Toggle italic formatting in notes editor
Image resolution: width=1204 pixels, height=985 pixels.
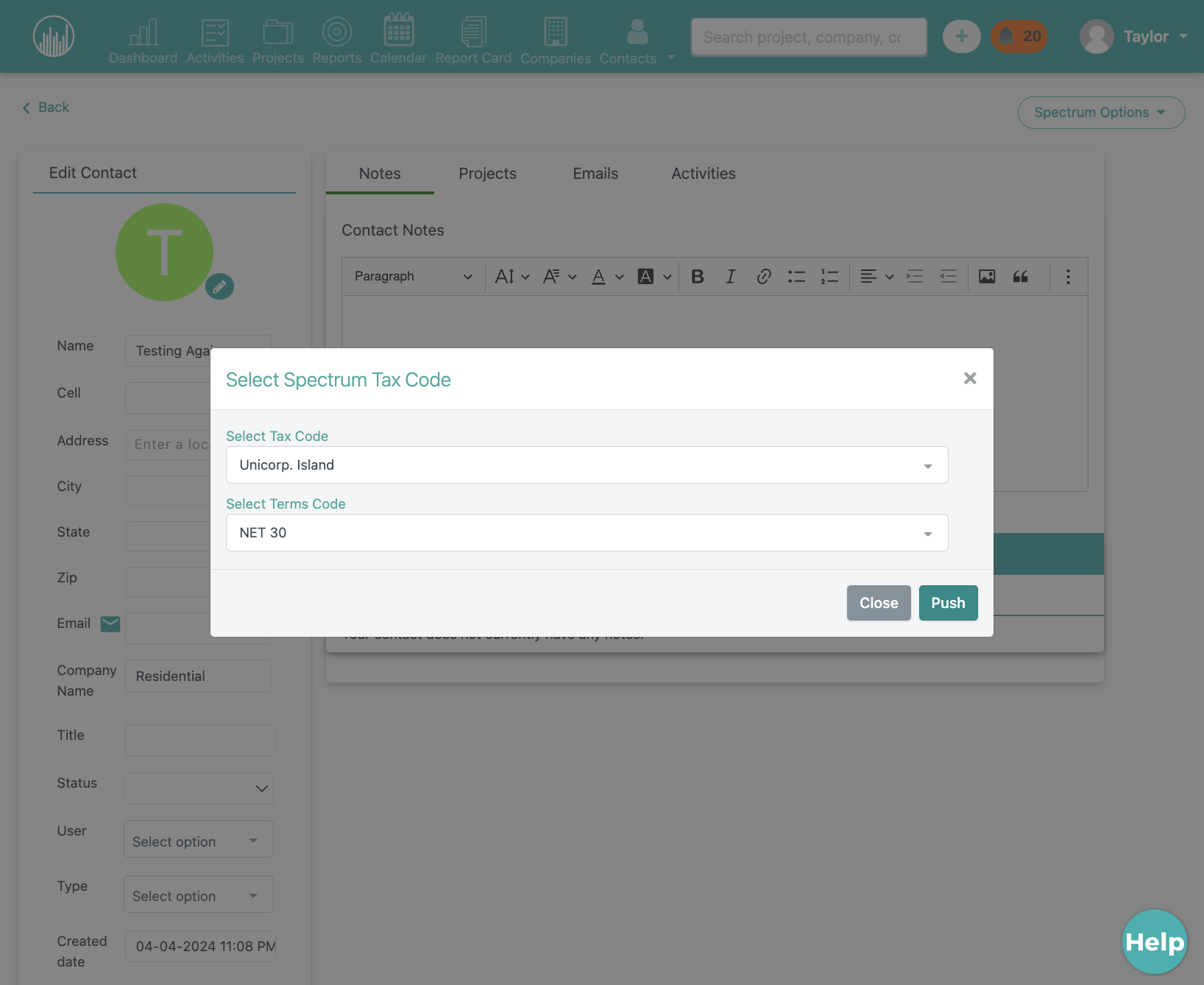tap(730, 276)
